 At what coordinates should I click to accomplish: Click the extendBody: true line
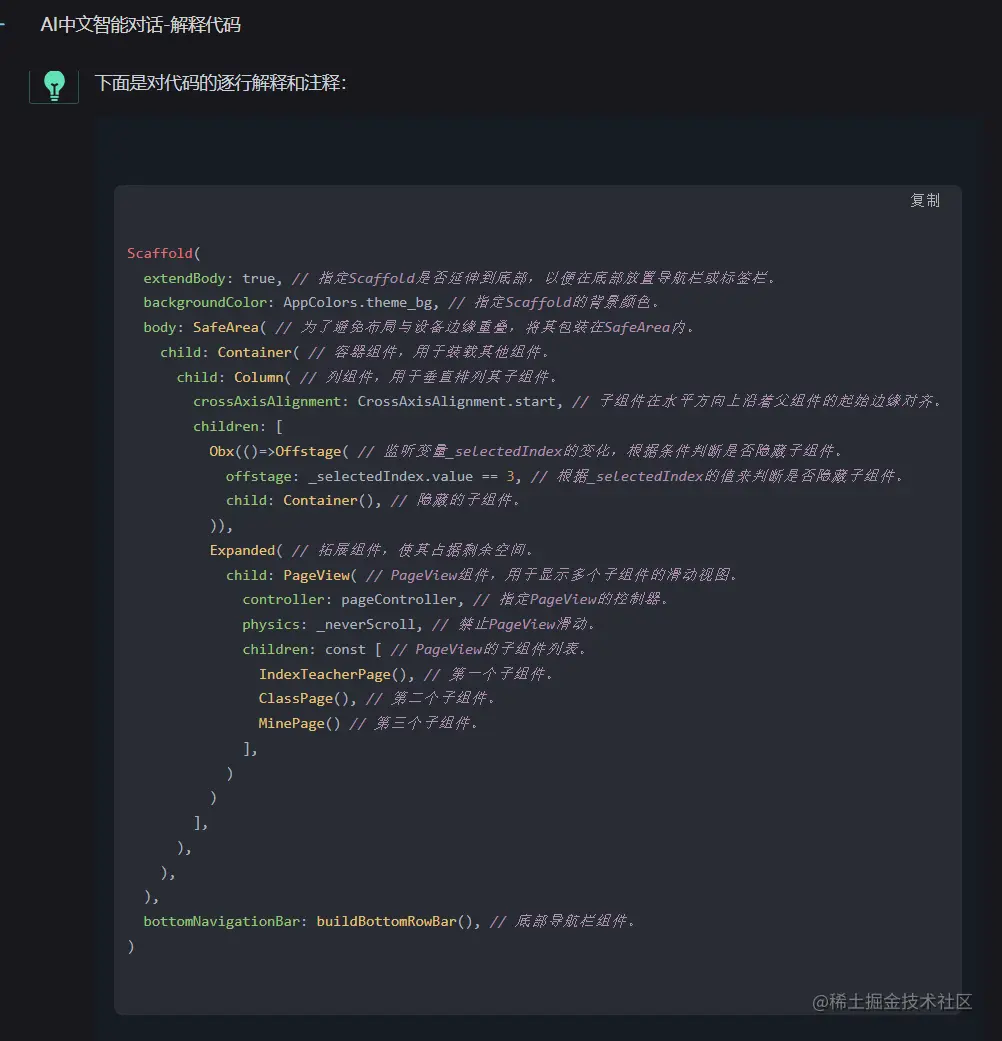click(x=459, y=278)
